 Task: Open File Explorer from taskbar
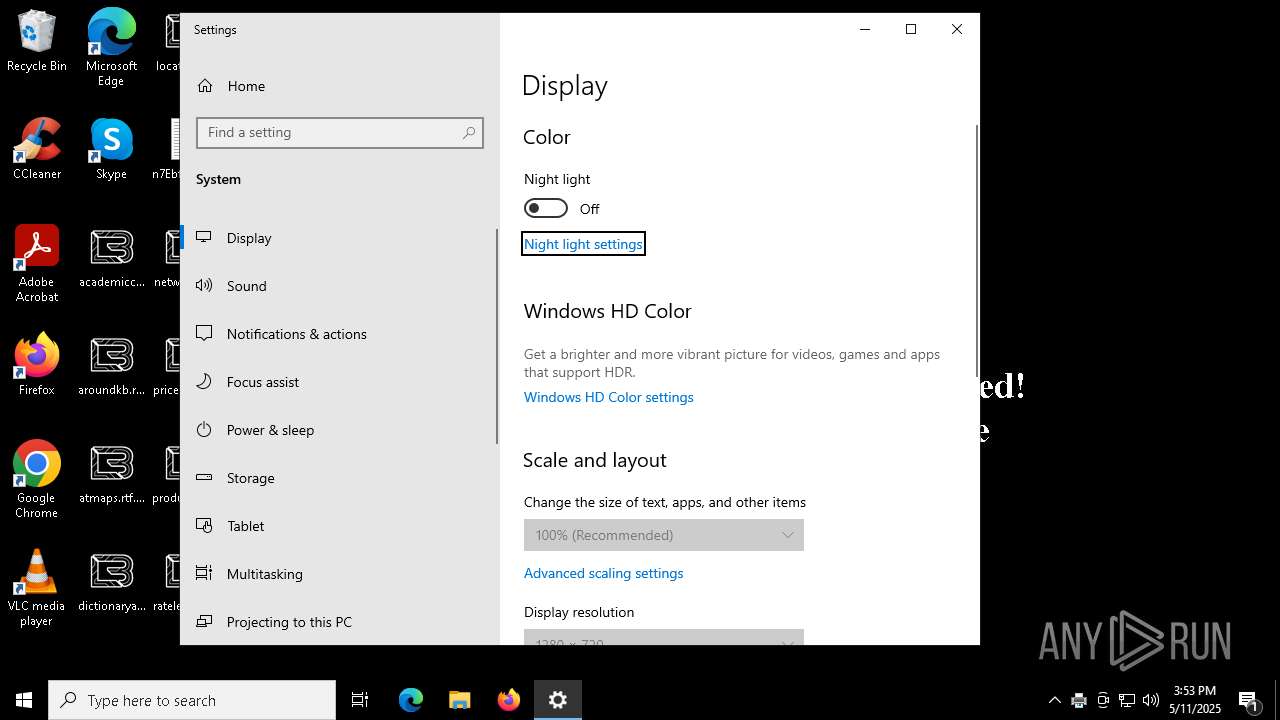[460, 700]
